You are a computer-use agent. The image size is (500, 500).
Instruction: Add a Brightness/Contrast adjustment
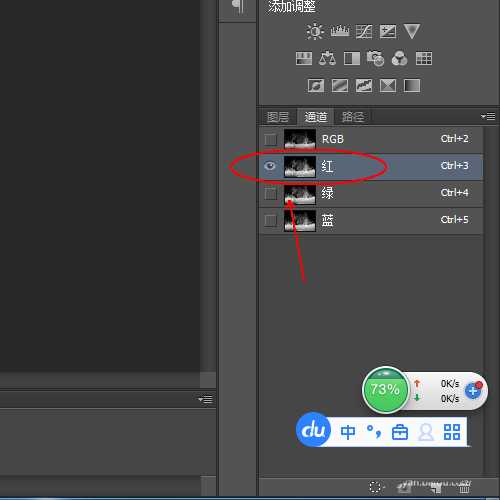click(x=315, y=32)
